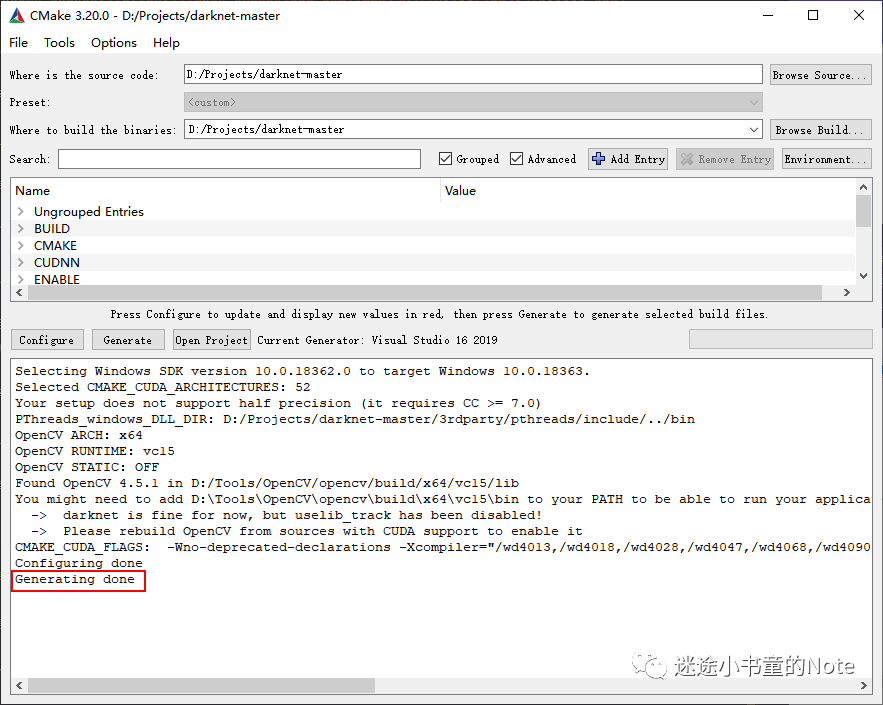This screenshot has height=705, width=883.
Task: Expand the CUDNN group
Action: pos(21,262)
